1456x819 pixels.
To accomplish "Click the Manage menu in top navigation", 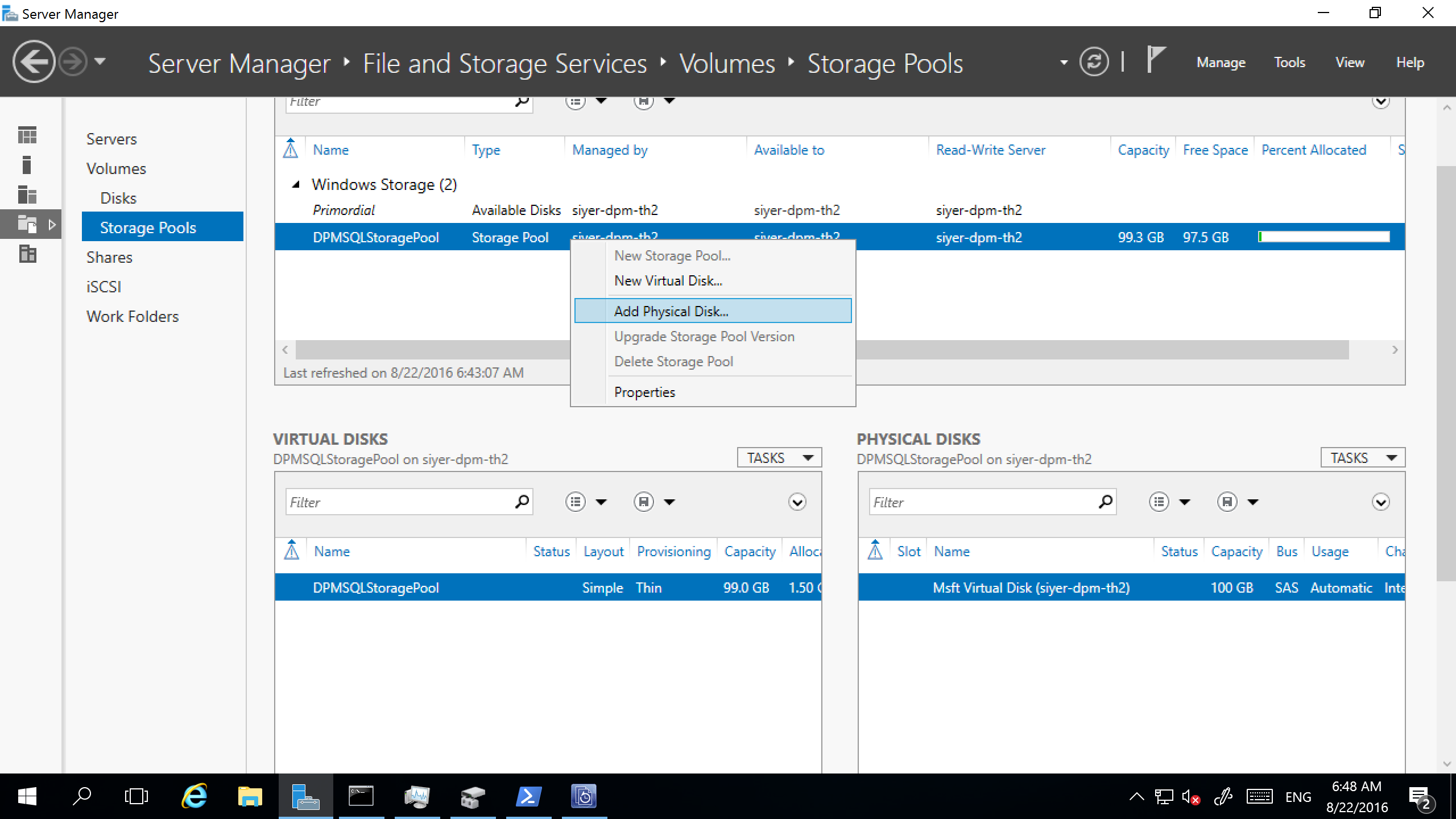I will coord(1221,62).
